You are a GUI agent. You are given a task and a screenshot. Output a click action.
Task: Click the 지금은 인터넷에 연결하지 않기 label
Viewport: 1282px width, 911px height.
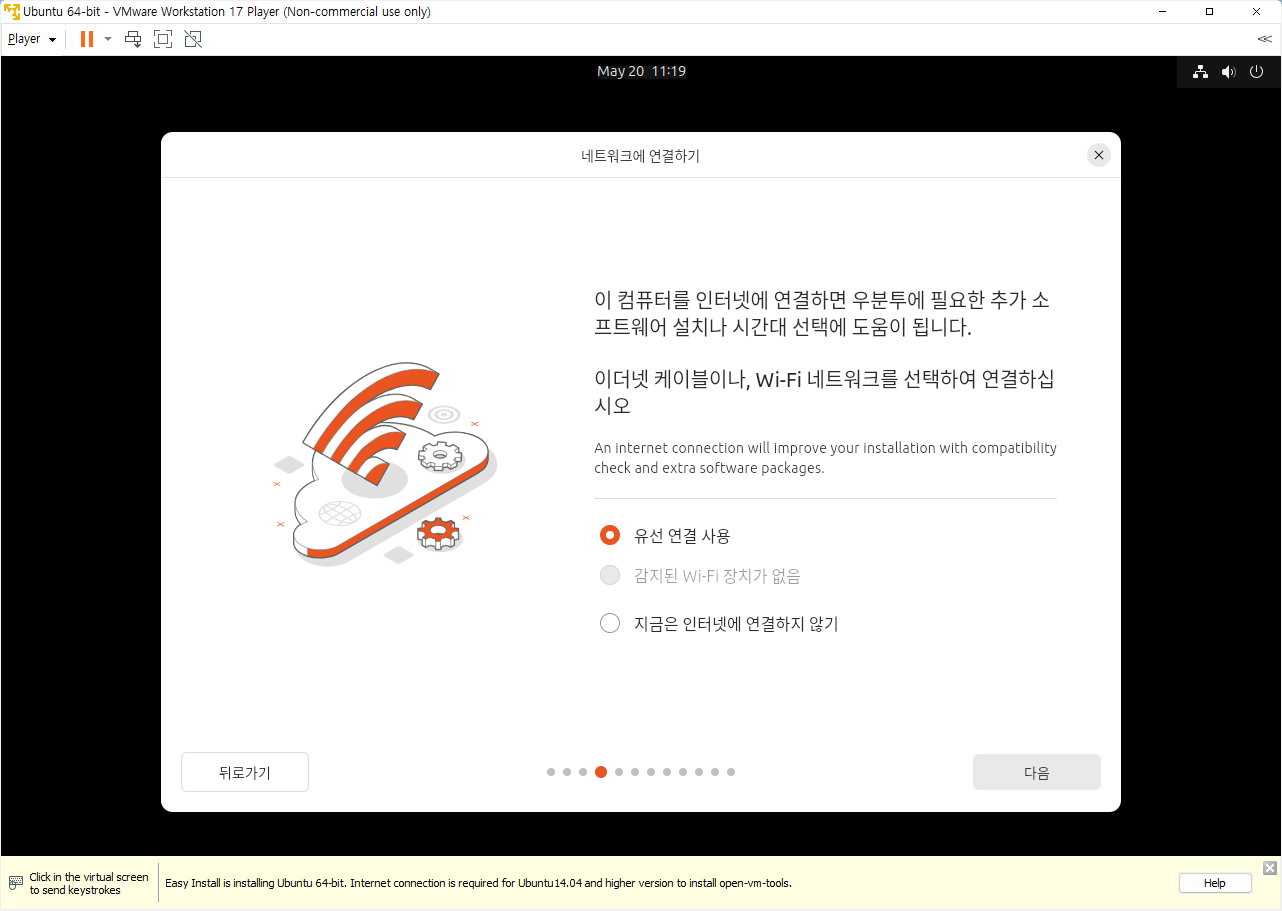pyautogui.click(x=736, y=624)
